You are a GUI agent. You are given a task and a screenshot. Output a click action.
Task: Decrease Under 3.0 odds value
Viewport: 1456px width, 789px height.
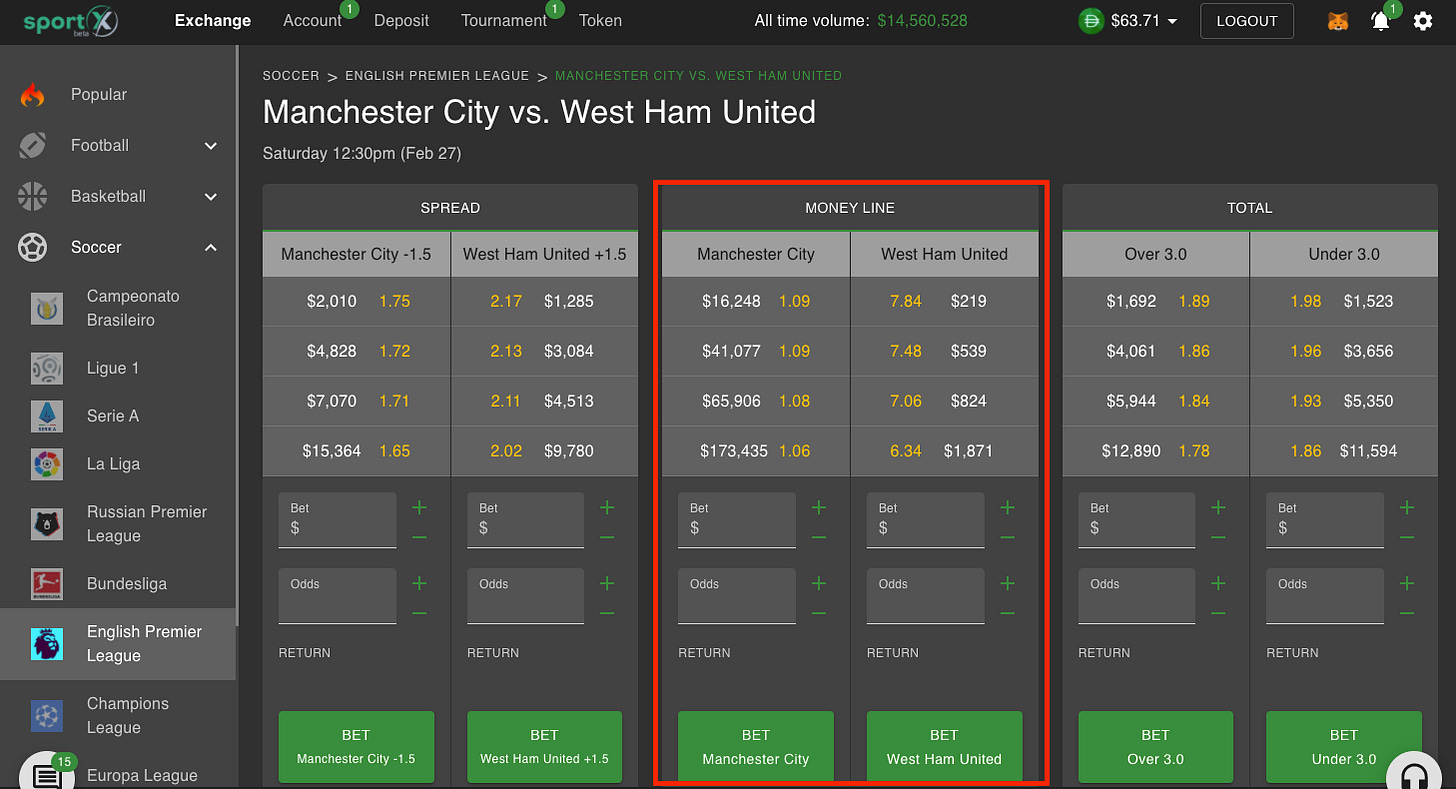(1407, 614)
